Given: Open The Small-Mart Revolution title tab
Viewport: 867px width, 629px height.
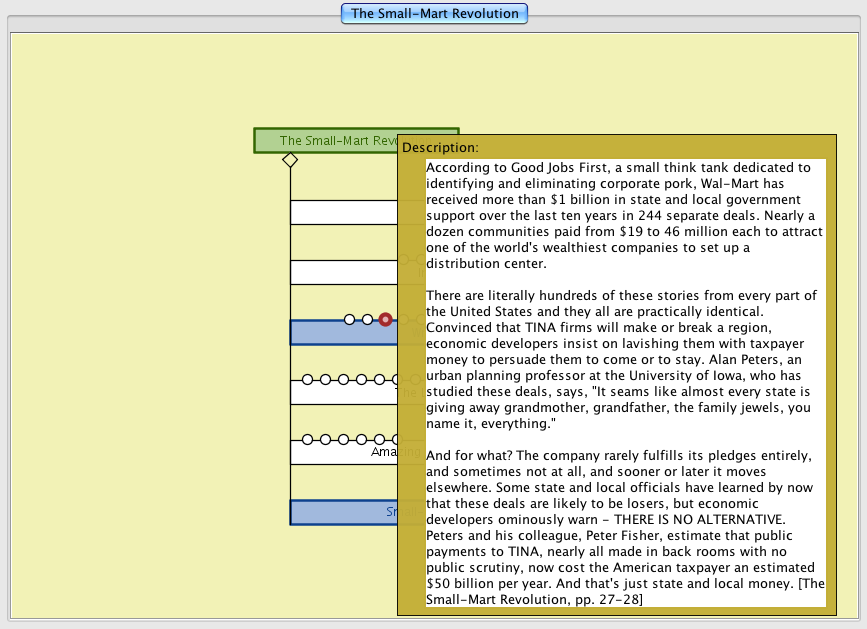Looking at the screenshot, I should click(x=434, y=14).
